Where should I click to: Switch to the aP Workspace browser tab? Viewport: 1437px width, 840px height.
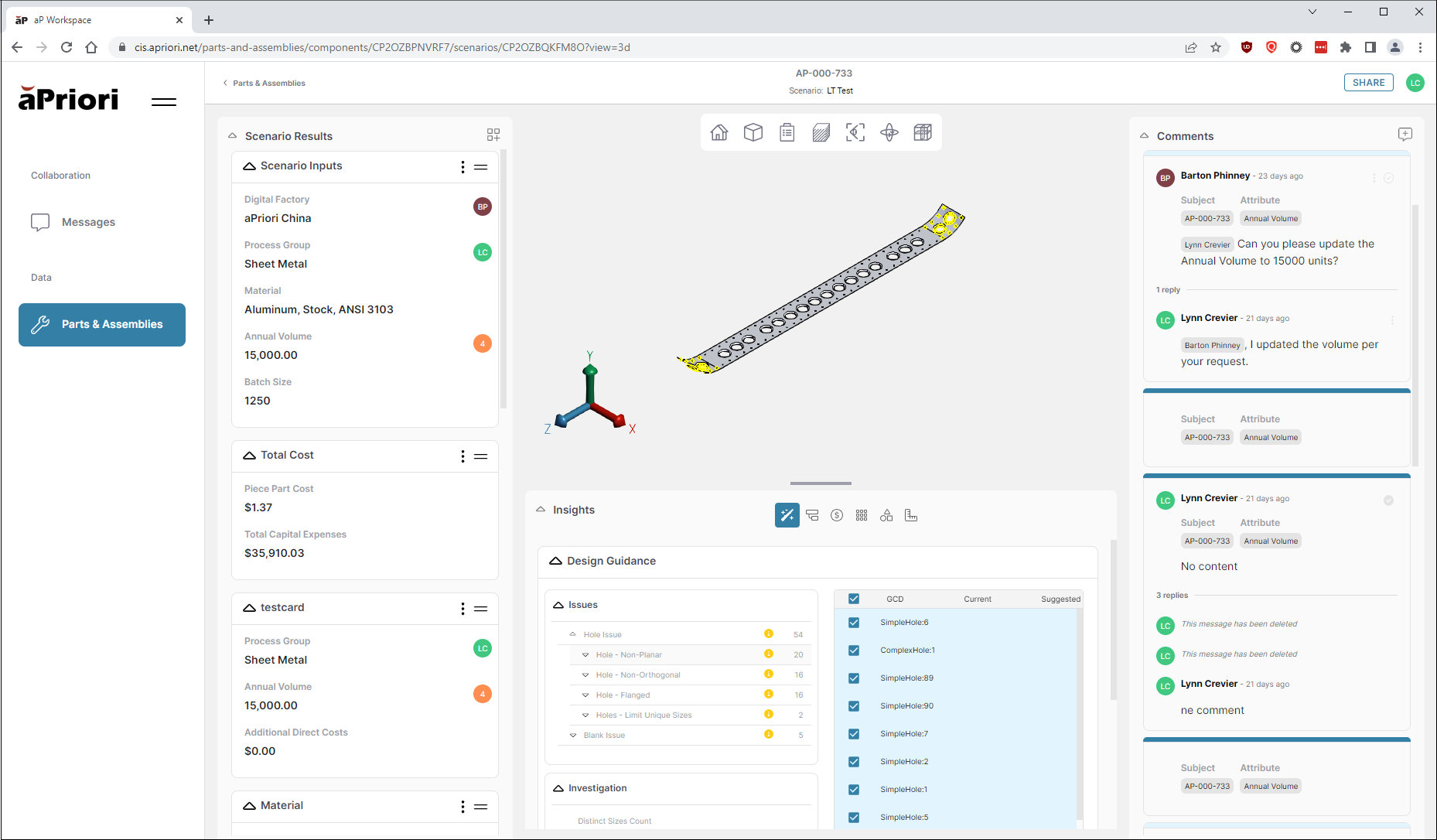97,20
